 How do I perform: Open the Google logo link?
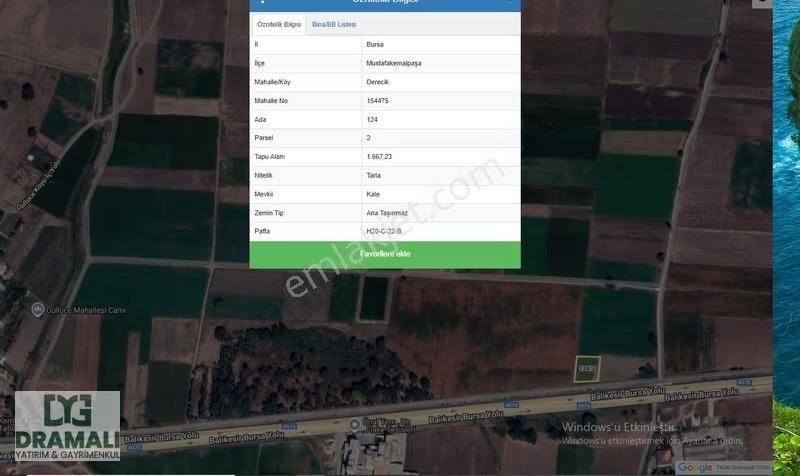point(695,467)
